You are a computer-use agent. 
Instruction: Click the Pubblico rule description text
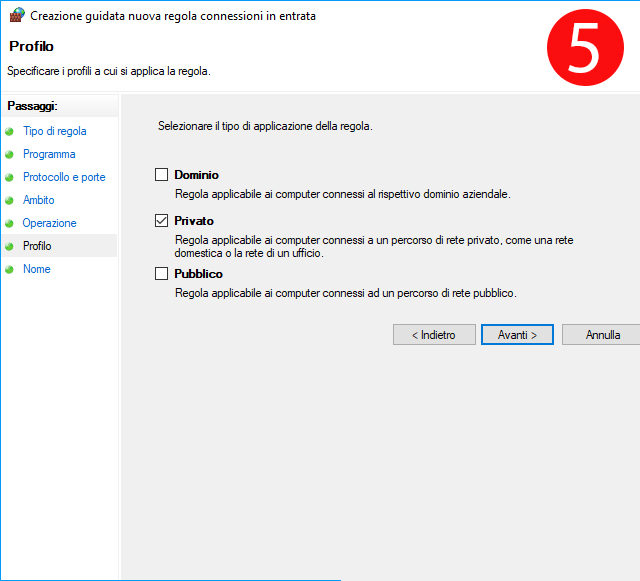345,293
